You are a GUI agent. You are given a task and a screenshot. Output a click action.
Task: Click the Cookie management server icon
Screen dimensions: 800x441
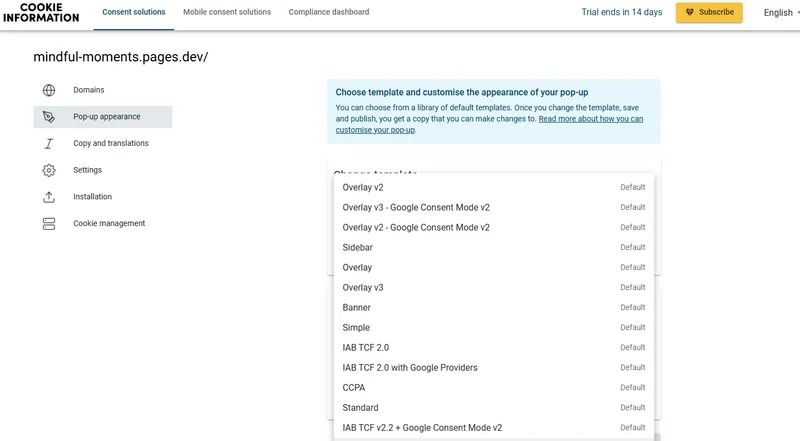48,224
